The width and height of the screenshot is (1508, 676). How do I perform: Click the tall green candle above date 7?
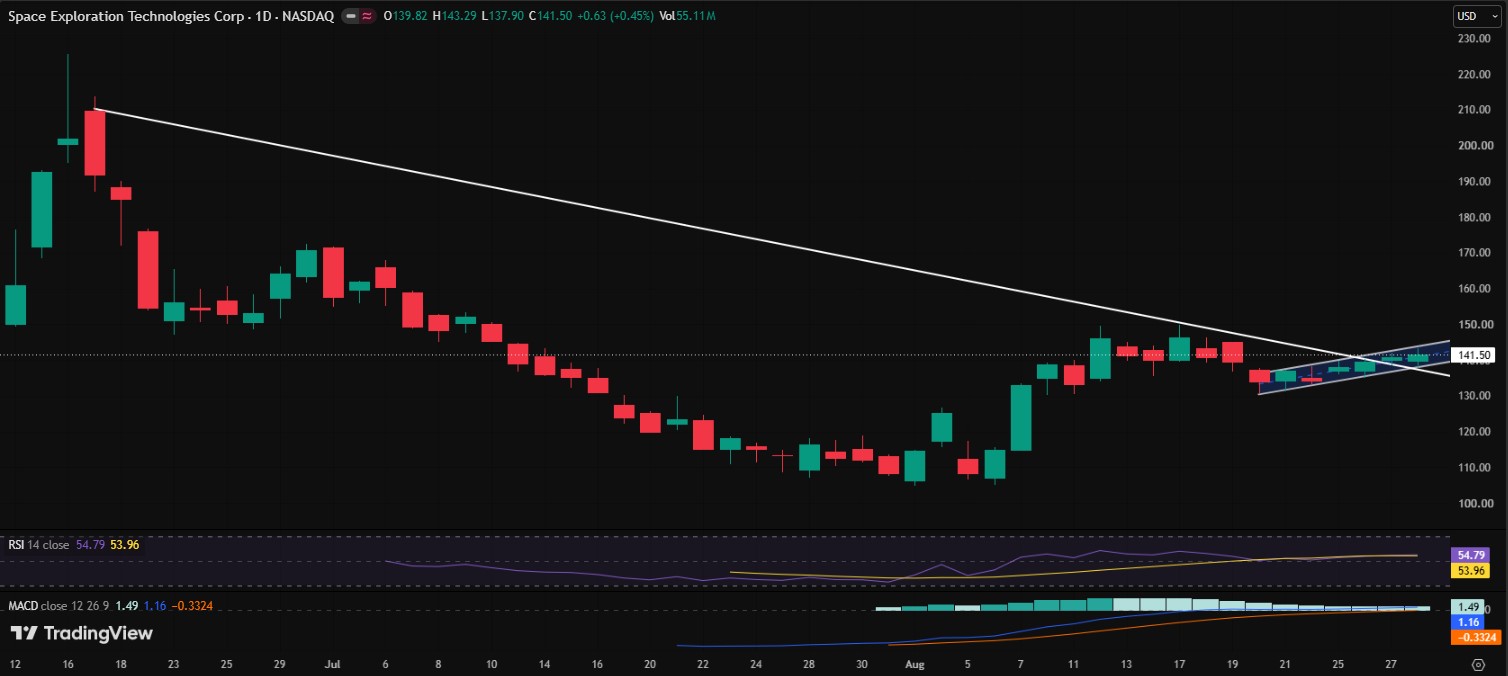click(x=1020, y=418)
